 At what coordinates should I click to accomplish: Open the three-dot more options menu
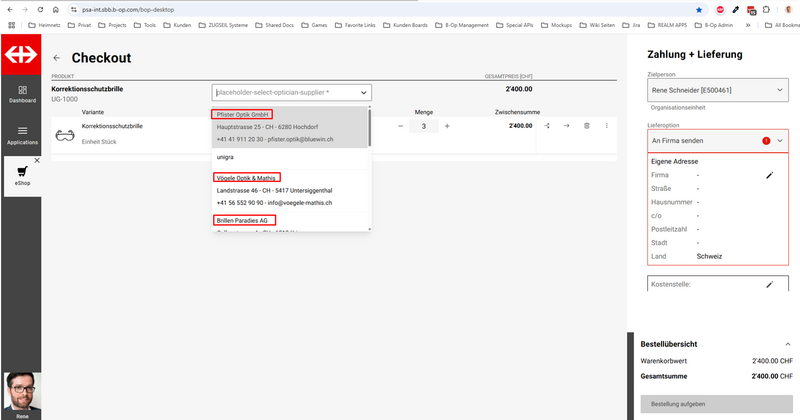tap(604, 126)
